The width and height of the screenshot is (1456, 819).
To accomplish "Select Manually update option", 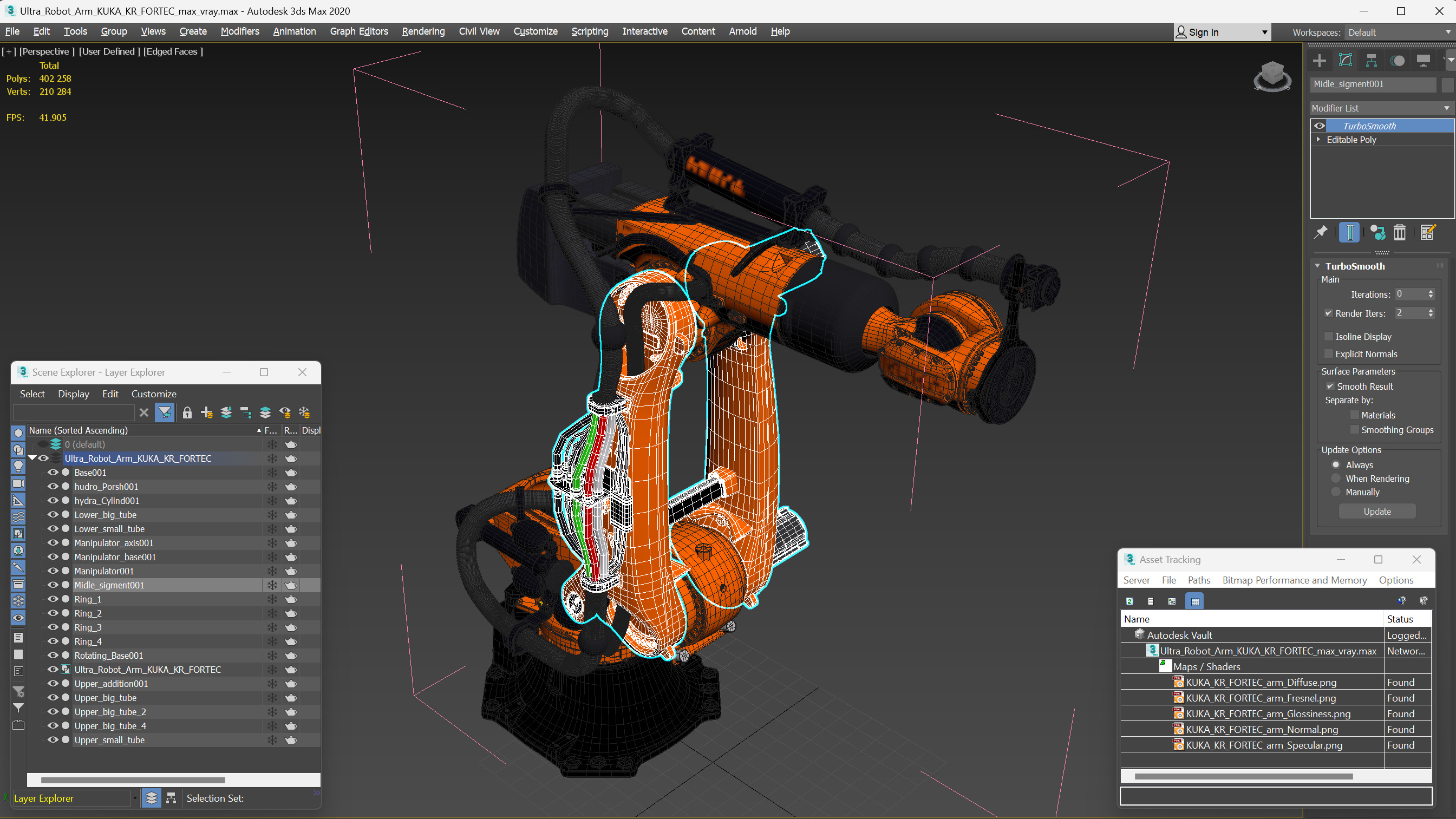I will tap(1336, 492).
